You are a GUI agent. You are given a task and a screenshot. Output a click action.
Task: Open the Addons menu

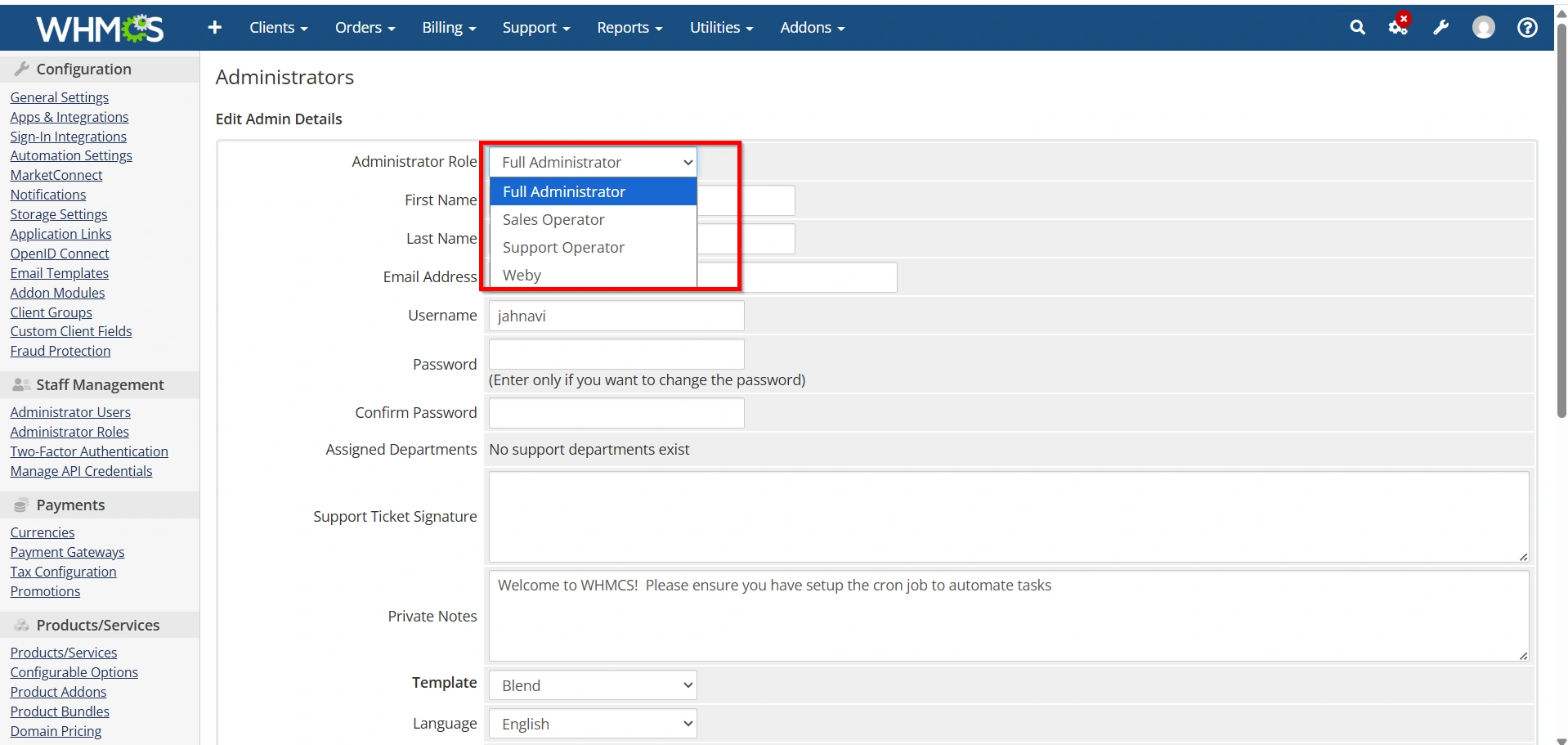click(812, 28)
